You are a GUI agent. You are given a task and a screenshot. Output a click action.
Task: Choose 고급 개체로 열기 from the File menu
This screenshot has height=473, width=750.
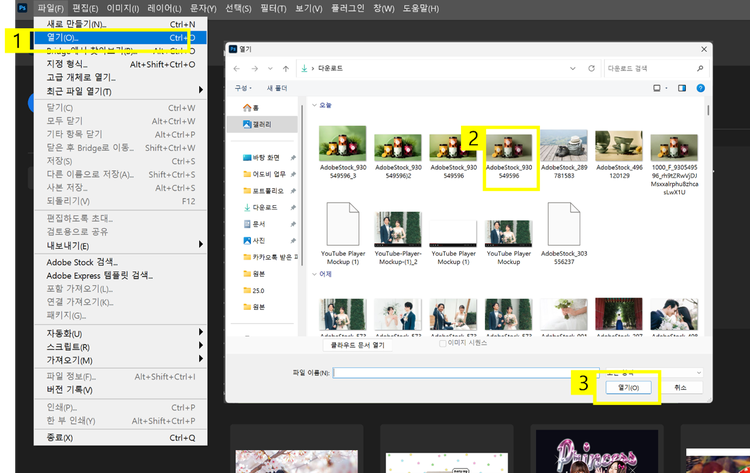121,77
